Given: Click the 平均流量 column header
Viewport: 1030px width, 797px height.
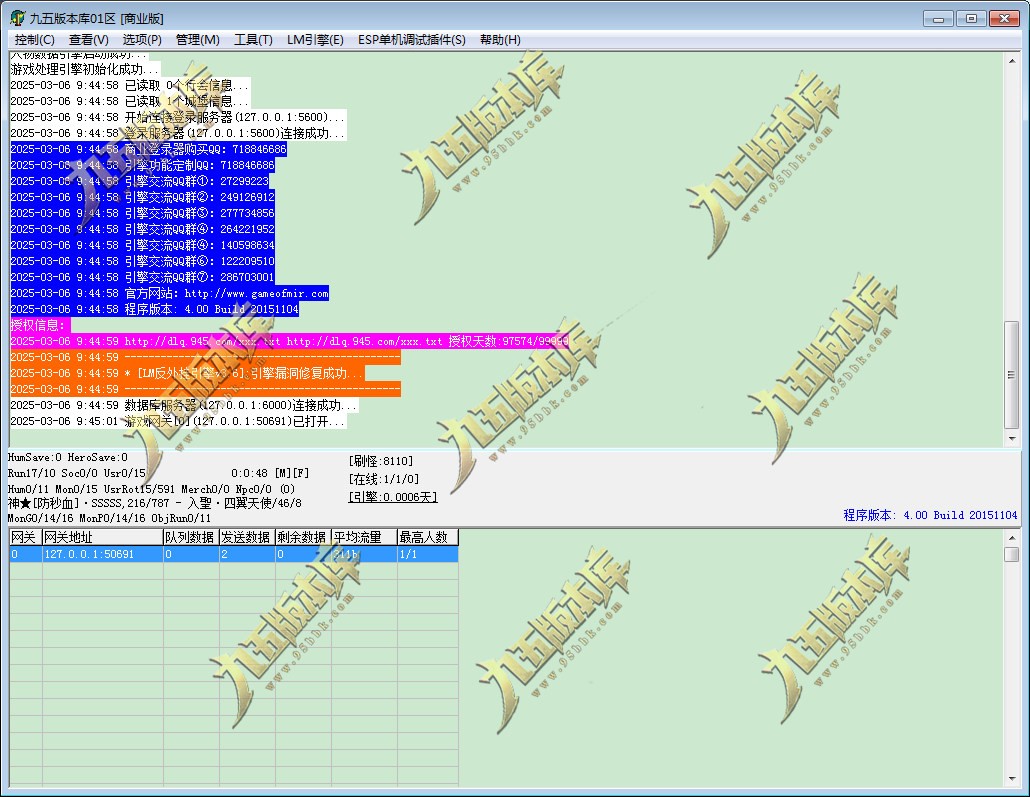Looking at the screenshot, I should click(x=364, y=537).
